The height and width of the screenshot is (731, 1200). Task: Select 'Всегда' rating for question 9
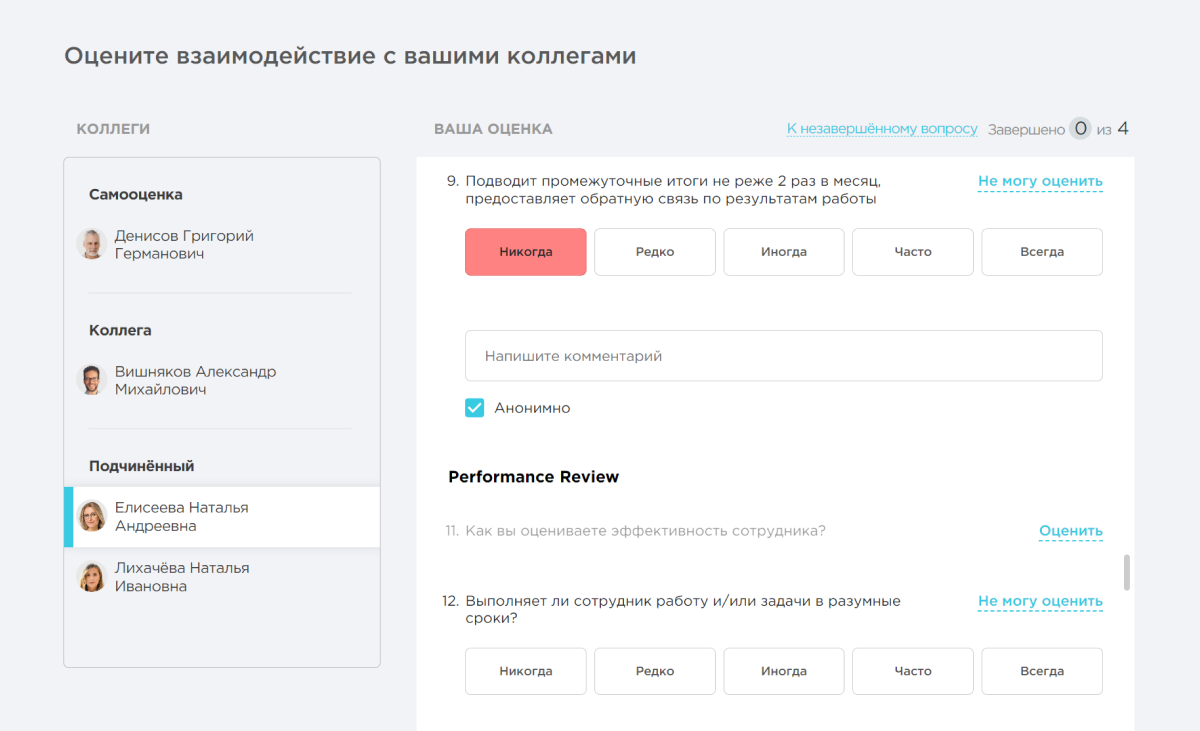tap(1042, 251)
